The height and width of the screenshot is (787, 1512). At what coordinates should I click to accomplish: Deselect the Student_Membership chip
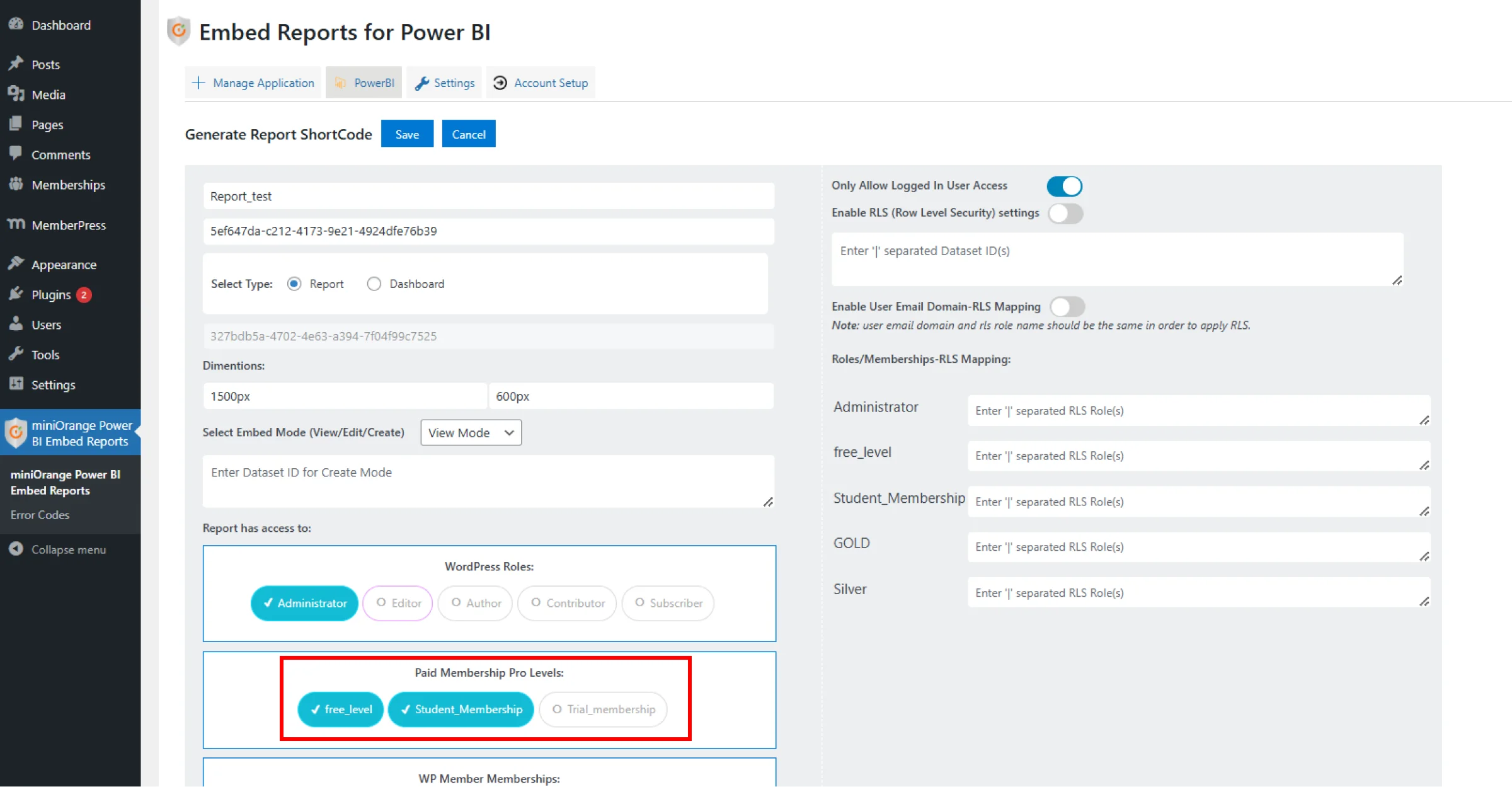[x=461, y=709]
